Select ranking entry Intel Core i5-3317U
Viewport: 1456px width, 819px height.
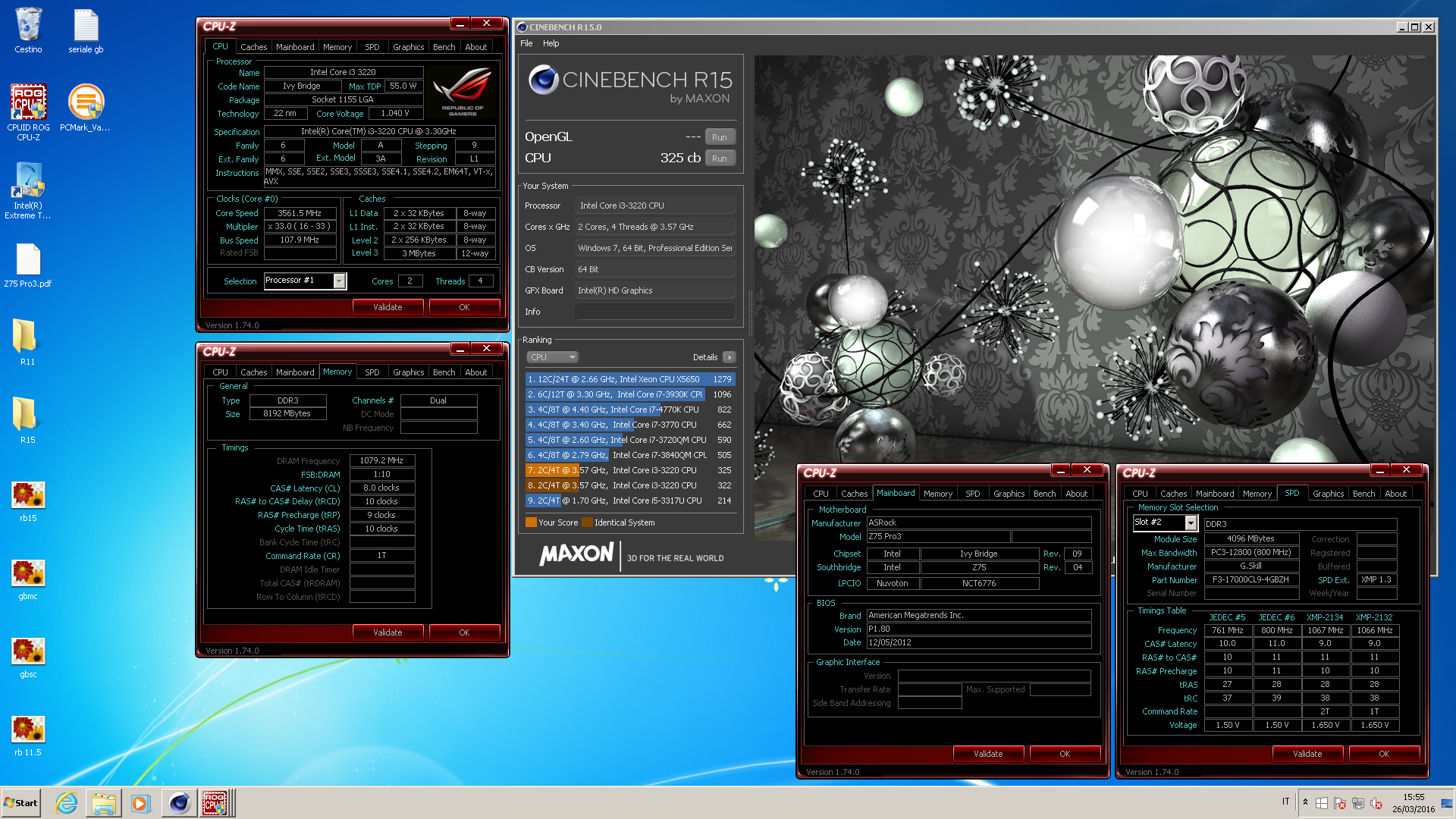click(629, 500)
